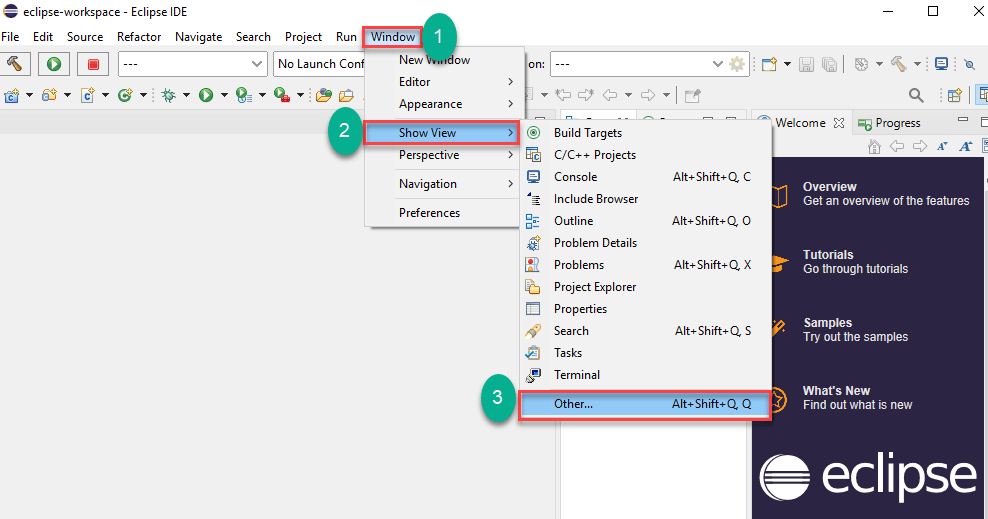Choose Project Explorer from Show View list

click(x=594, y=287)
